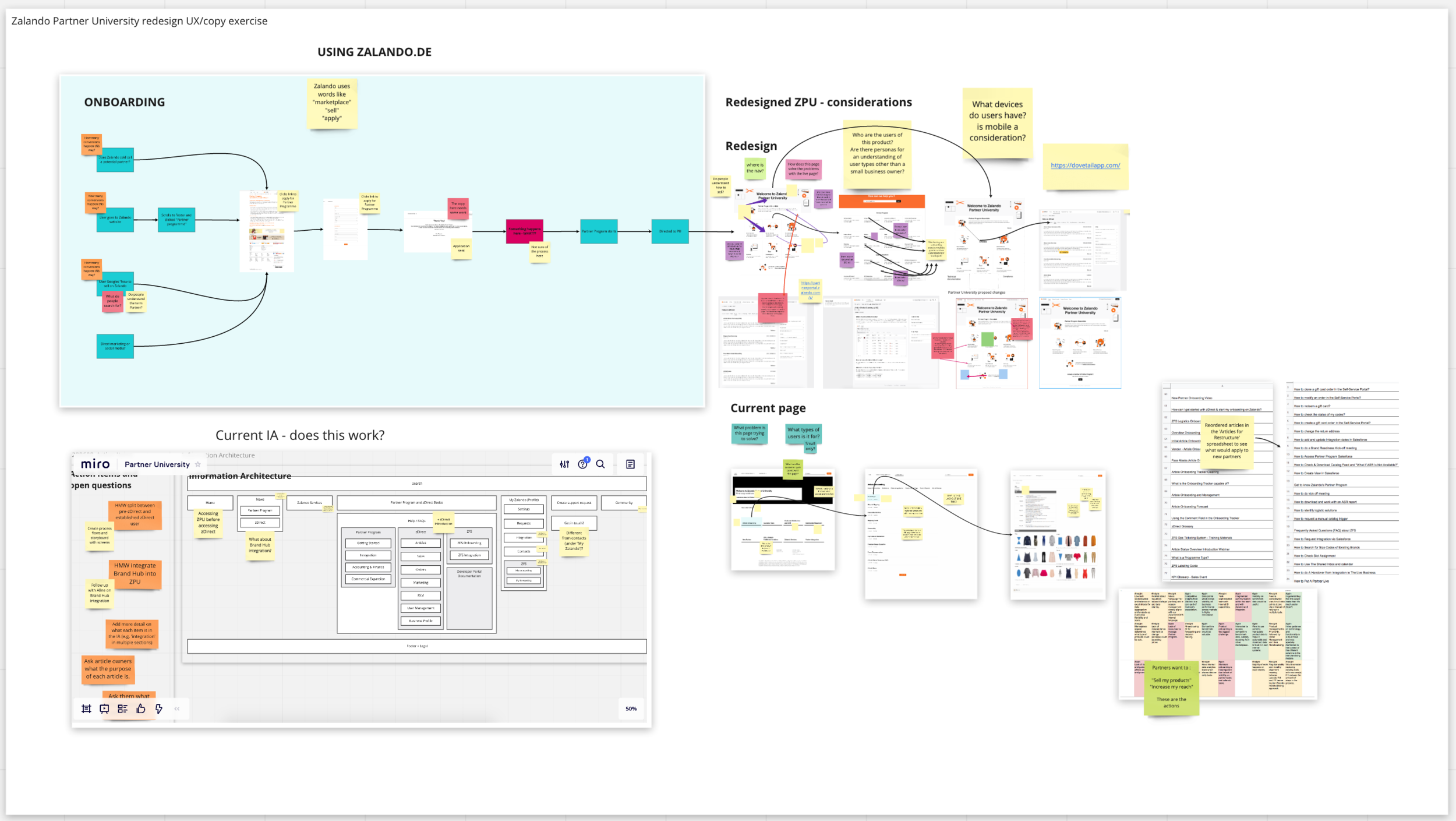Open the activities lightning bolt icon
The width and height of the screenshot is (1456, 821).
[x=158, y=709]
